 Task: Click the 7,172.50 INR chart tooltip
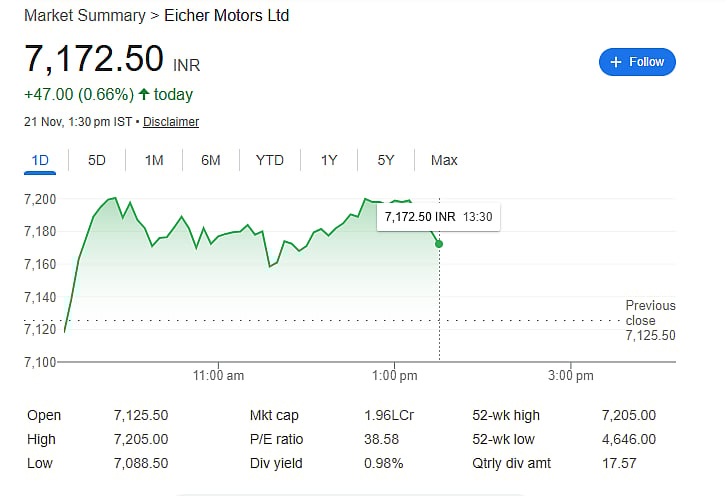click(x=438, y=216)
